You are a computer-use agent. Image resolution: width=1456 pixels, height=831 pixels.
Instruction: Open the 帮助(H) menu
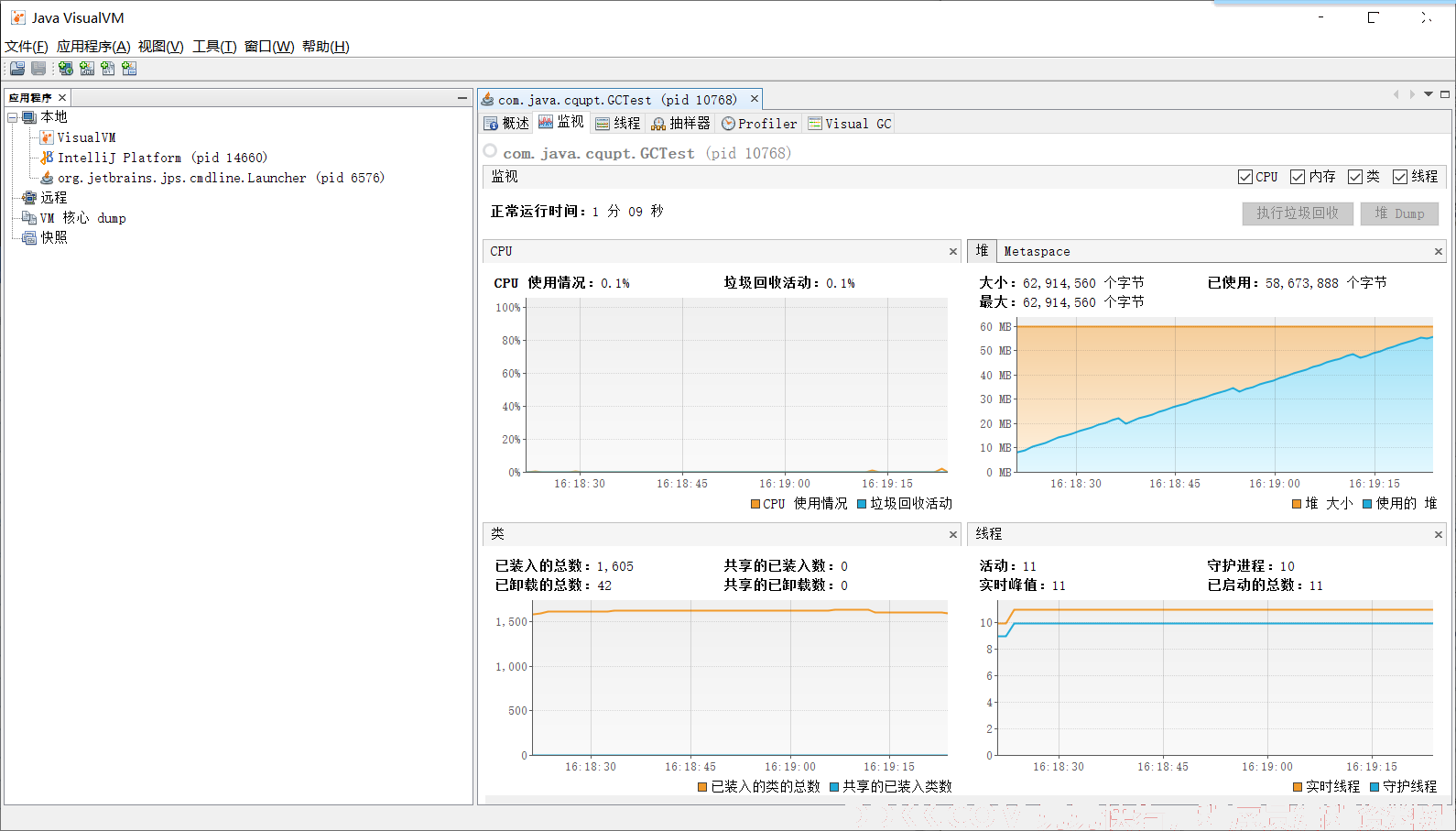tap(326, 47)
